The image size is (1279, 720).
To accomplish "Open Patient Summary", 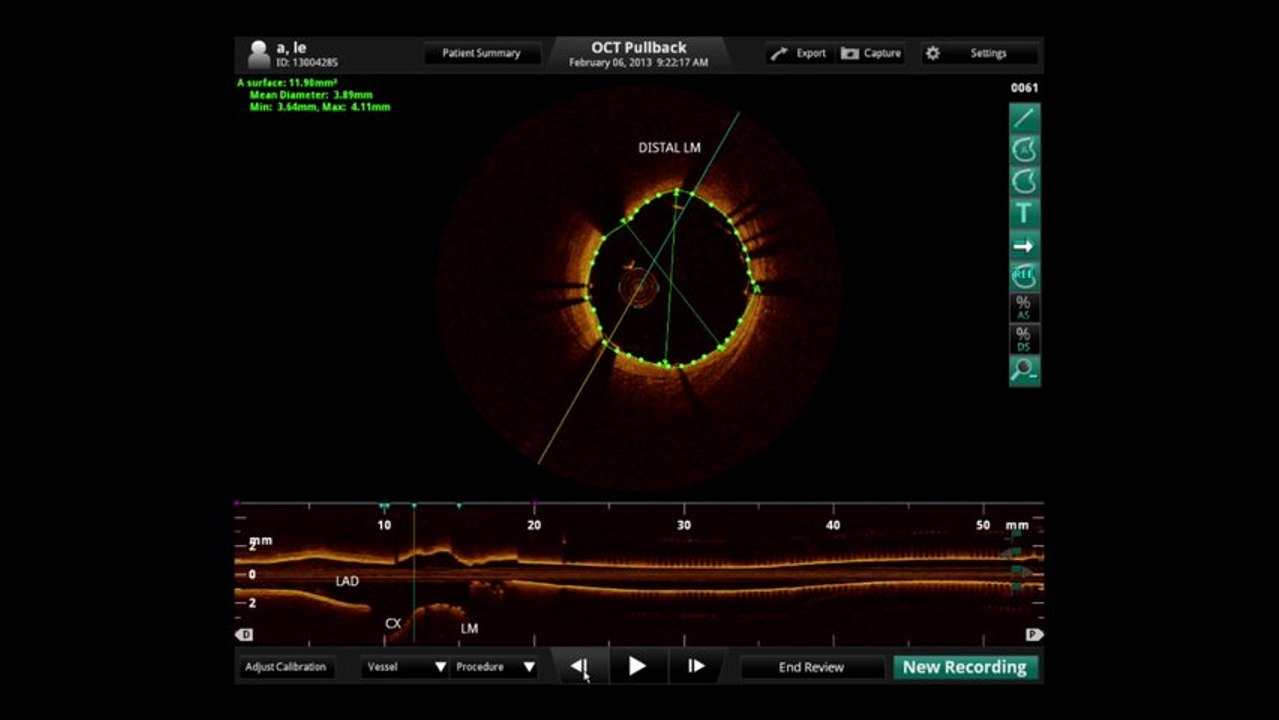I will click(x=481, y=54).
